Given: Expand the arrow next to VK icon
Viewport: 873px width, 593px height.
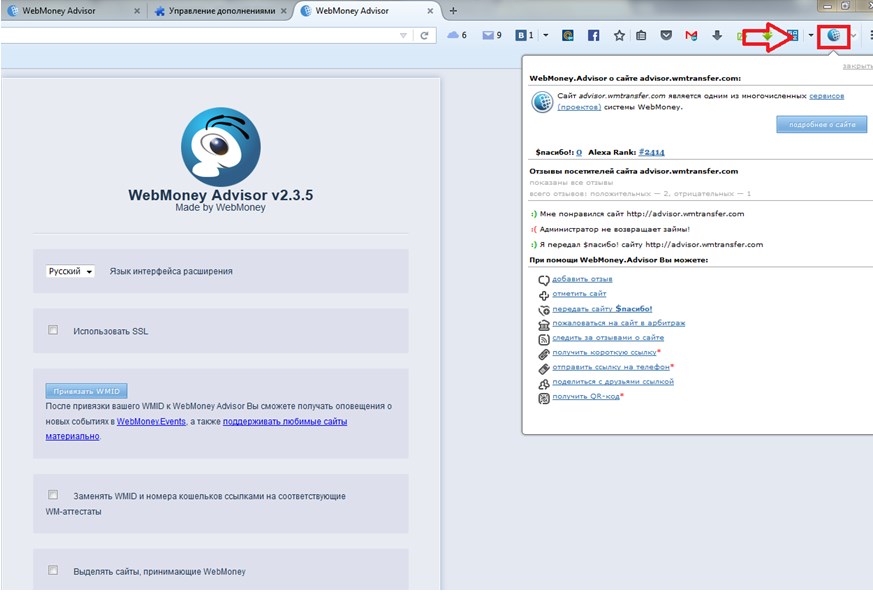Looking at the screenshot, I should 545,36.
